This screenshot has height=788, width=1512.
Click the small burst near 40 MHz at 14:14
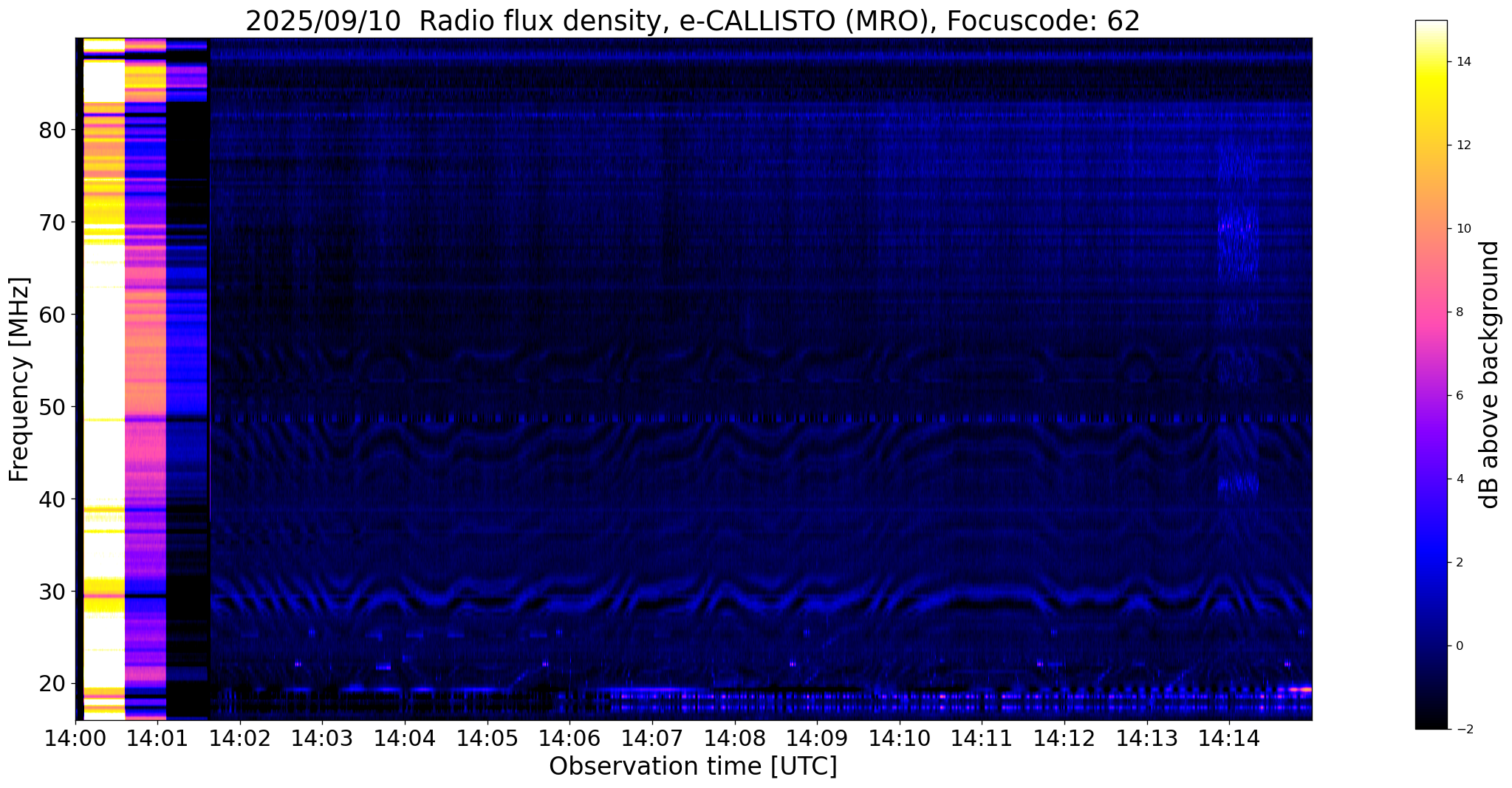tap(1237, 484)
